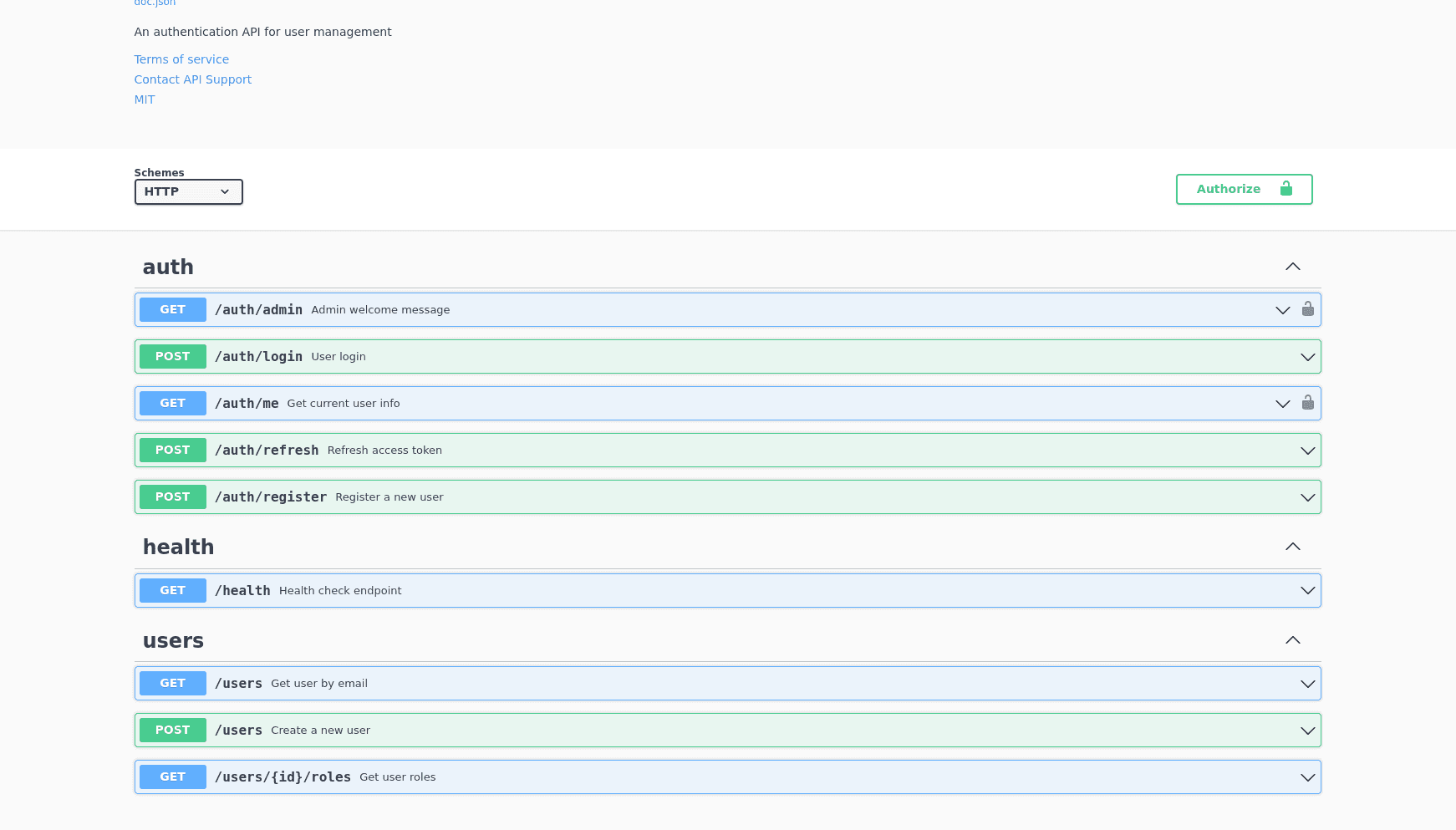
Task: Open the MIT license link
Action: (x=144, y=99)
